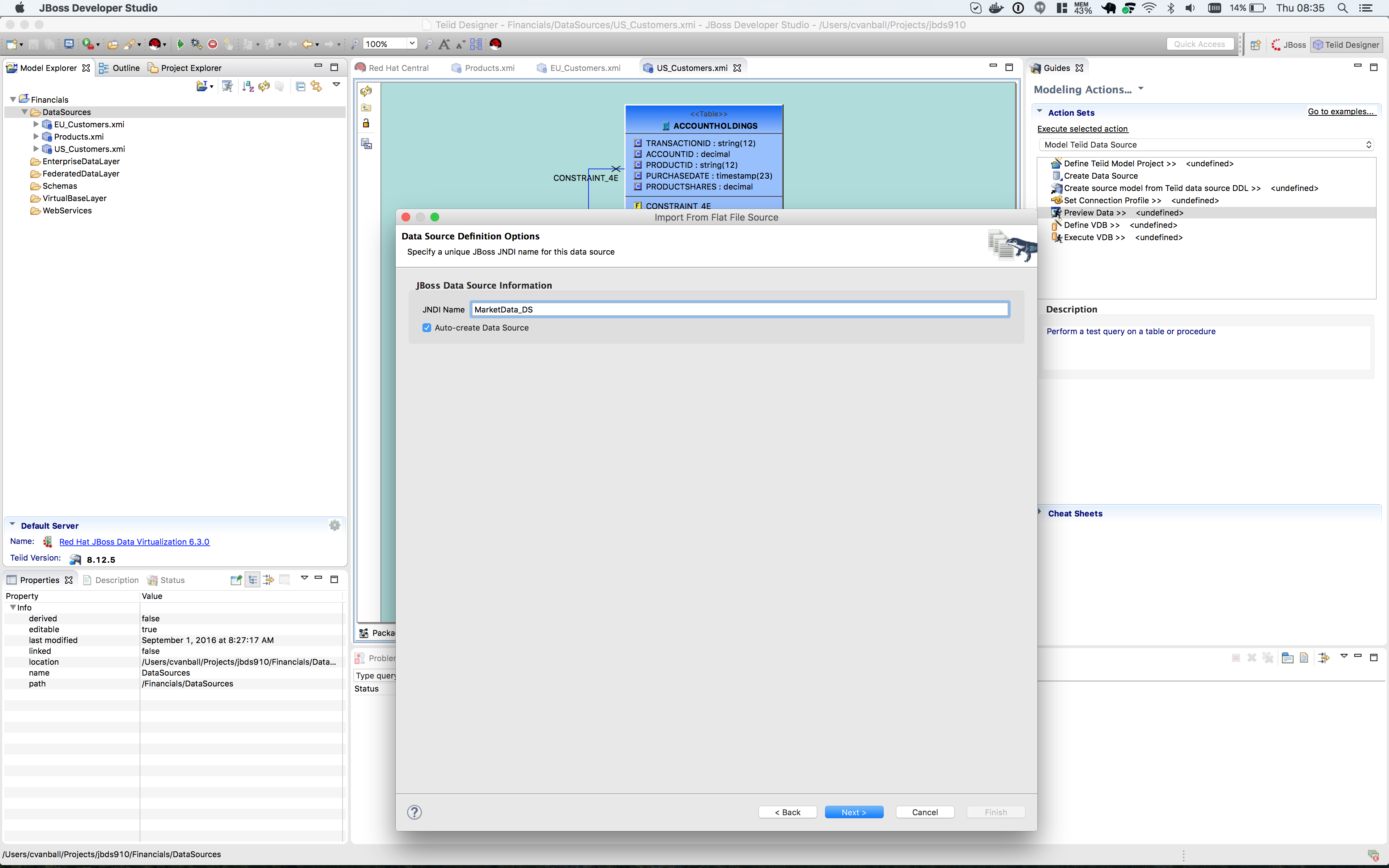Click the Next > button

854,812
